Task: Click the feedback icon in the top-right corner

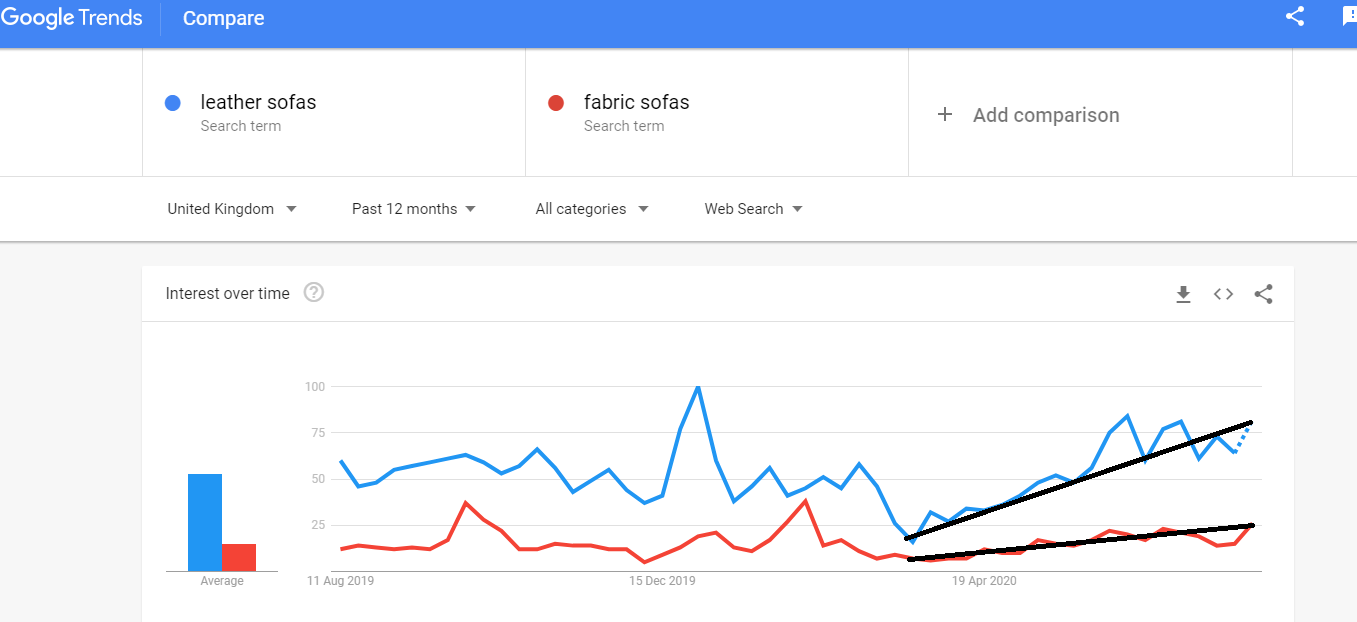Action: tap(1349, 17)
